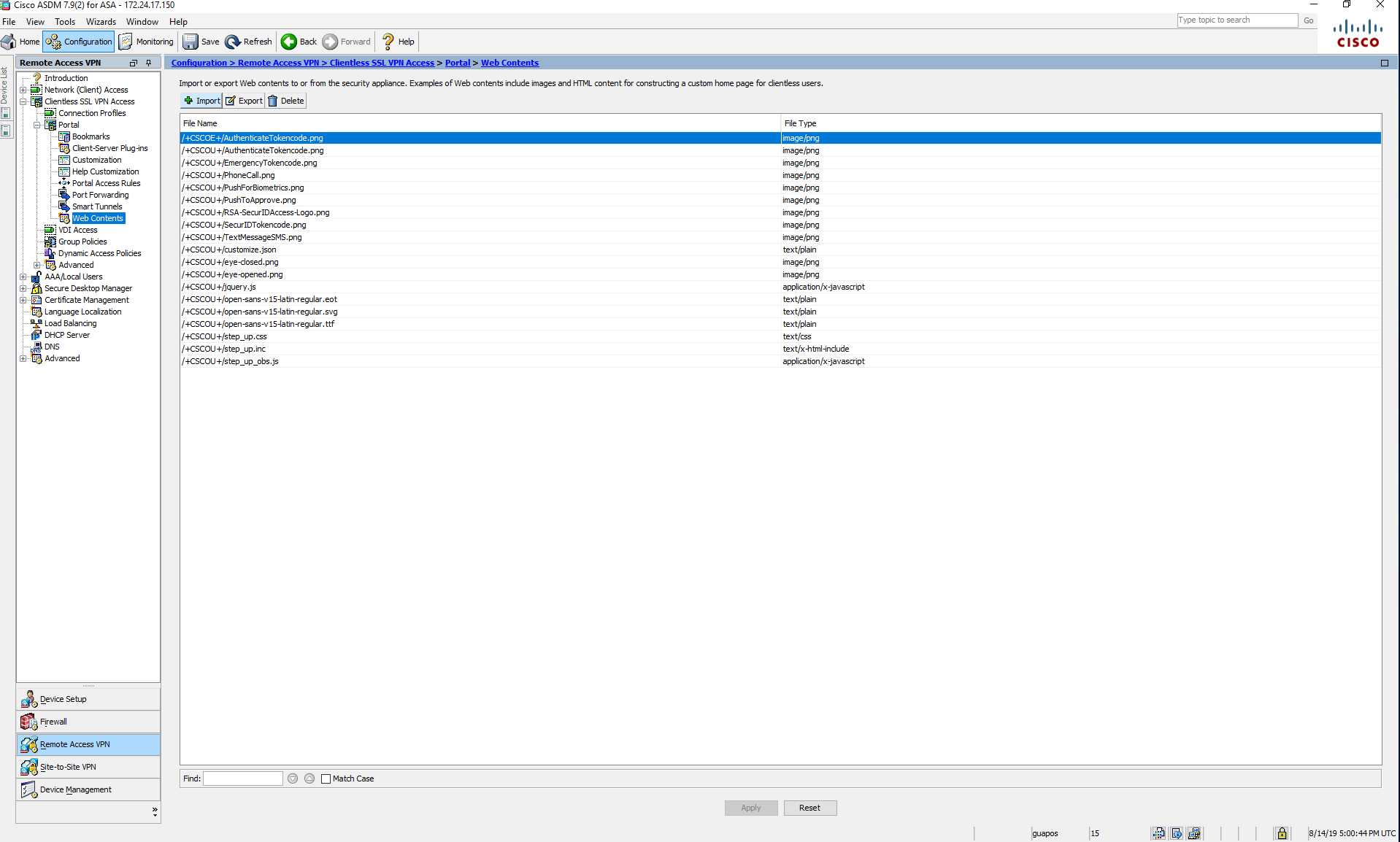Open the Wizards menu
This screenshot has height=842, width=1400.
coord(100,21)
